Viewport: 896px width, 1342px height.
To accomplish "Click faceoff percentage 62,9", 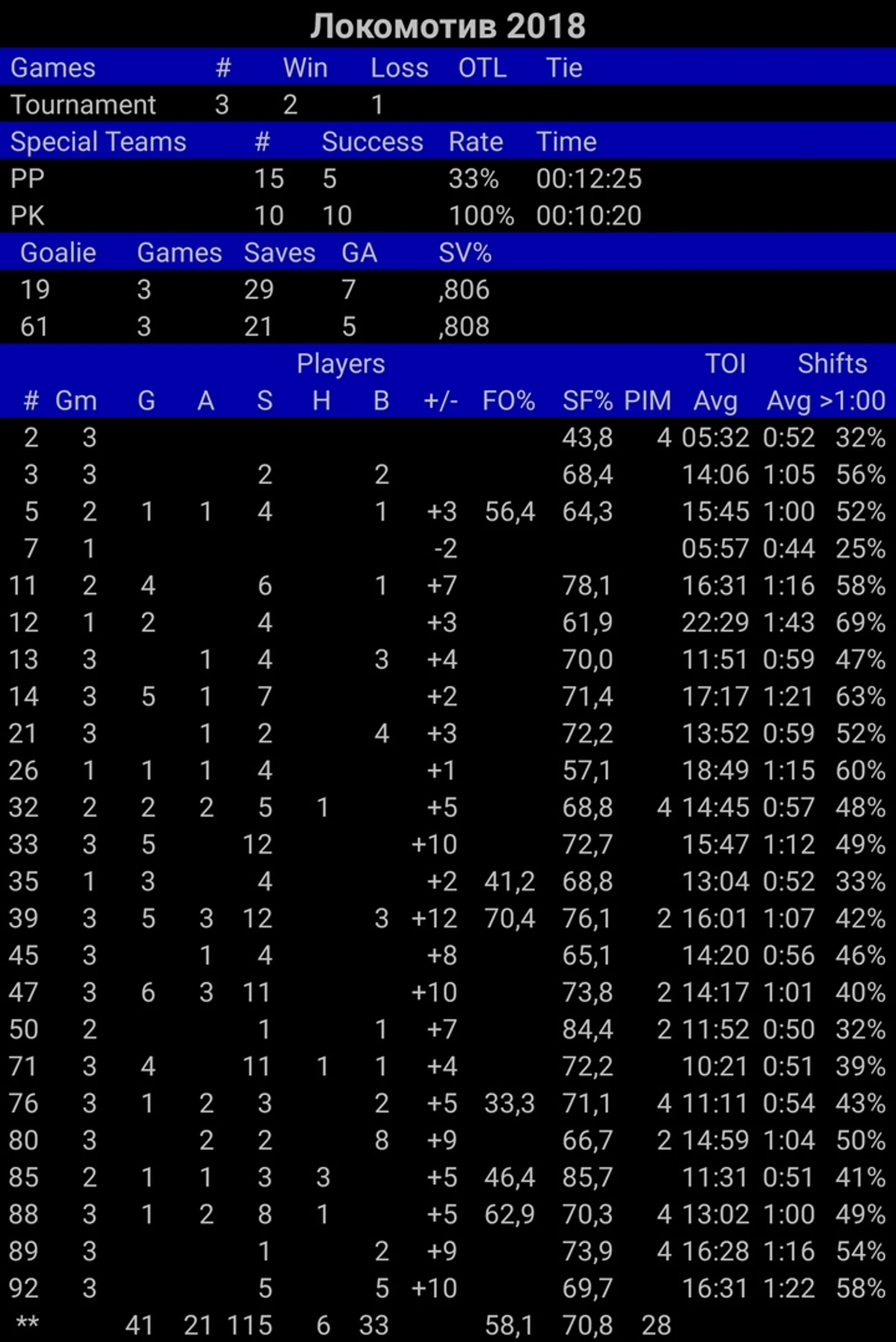I will click(x=509, y=1214).
